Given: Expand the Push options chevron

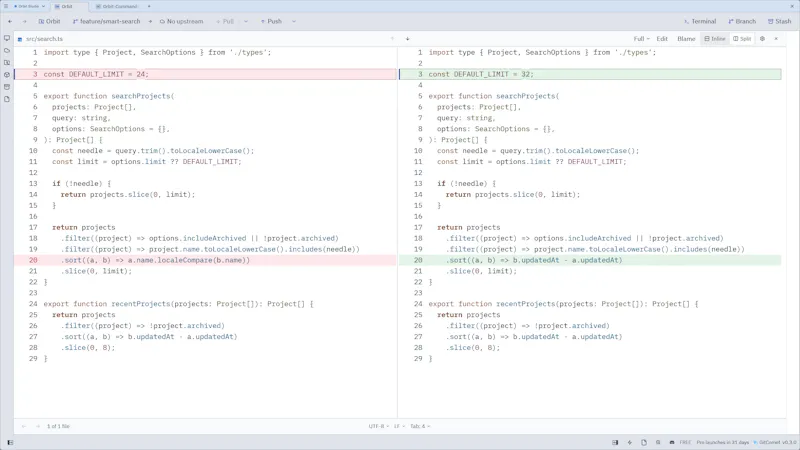Looking at the screenshot, I should point(294,21).
